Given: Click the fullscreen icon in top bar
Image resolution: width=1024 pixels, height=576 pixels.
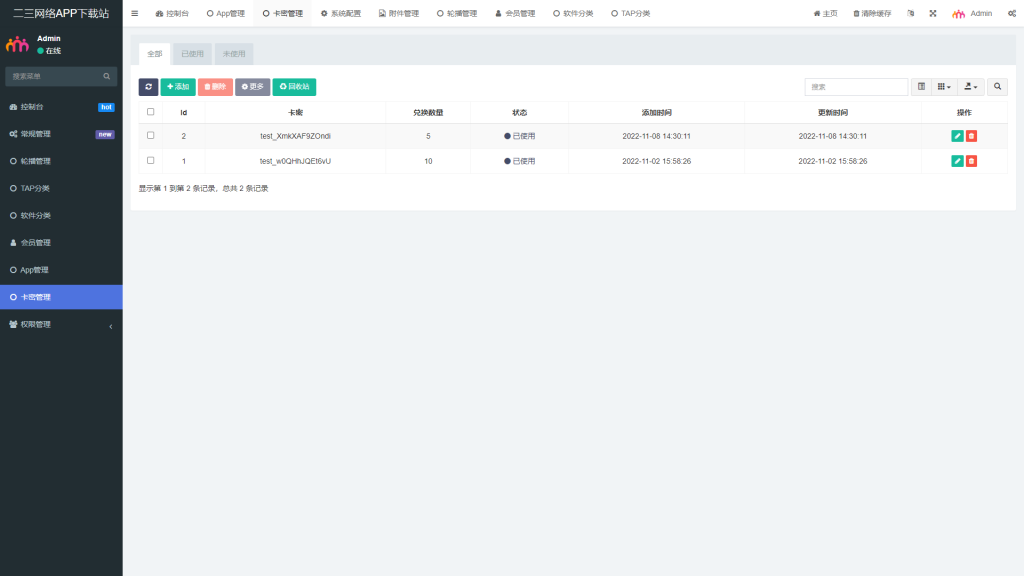Looking at the screenshot, I should (933, 14).
